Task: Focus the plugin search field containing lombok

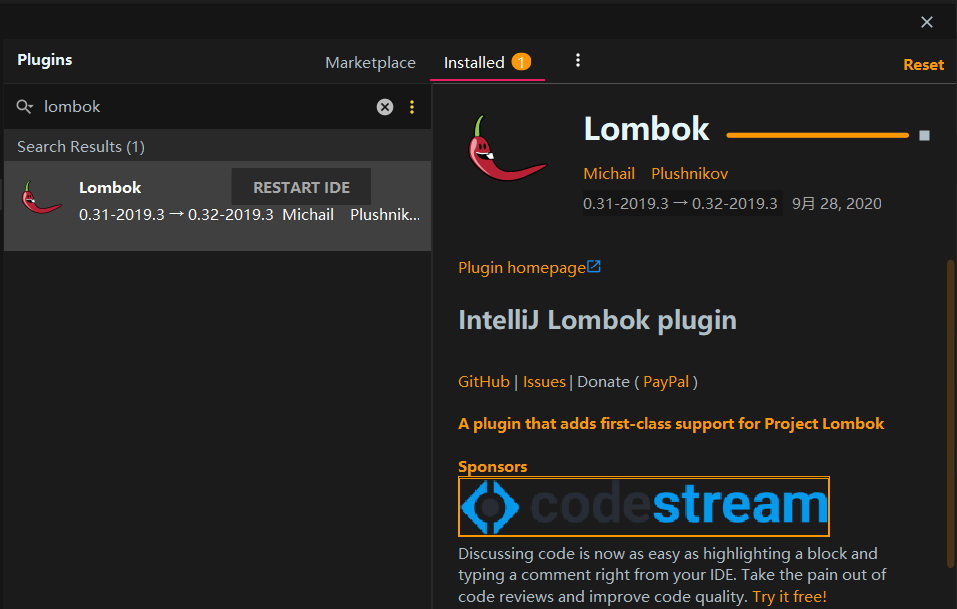Action: (208, 107)
